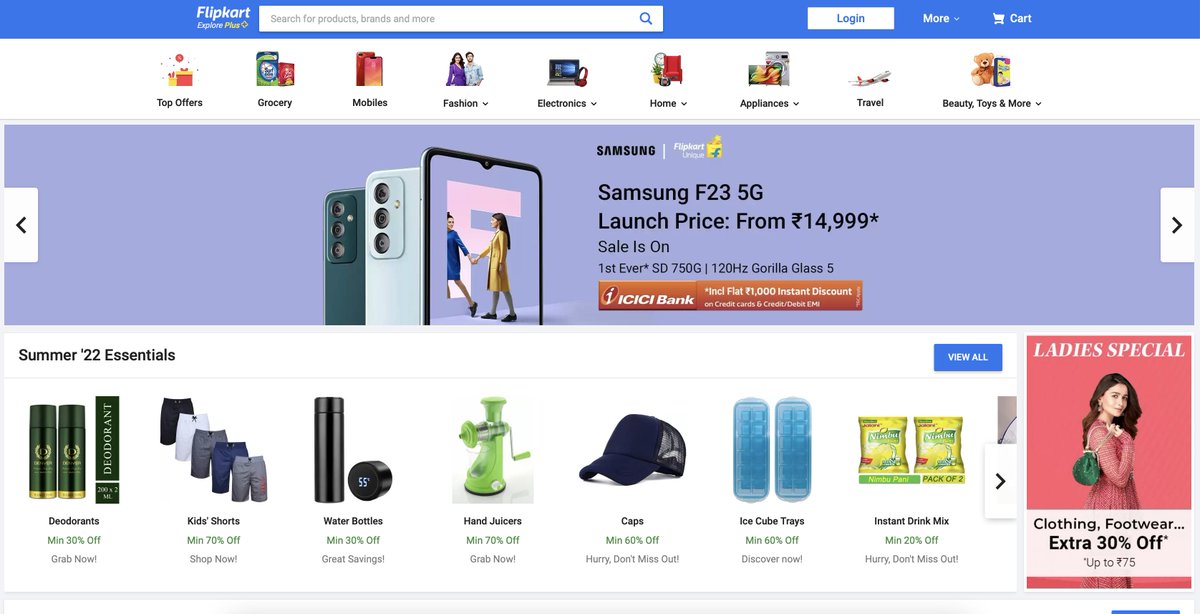Screen dimensions: 1200x614
Task: Open the More dropdown in header
Action: pos(941,18)
